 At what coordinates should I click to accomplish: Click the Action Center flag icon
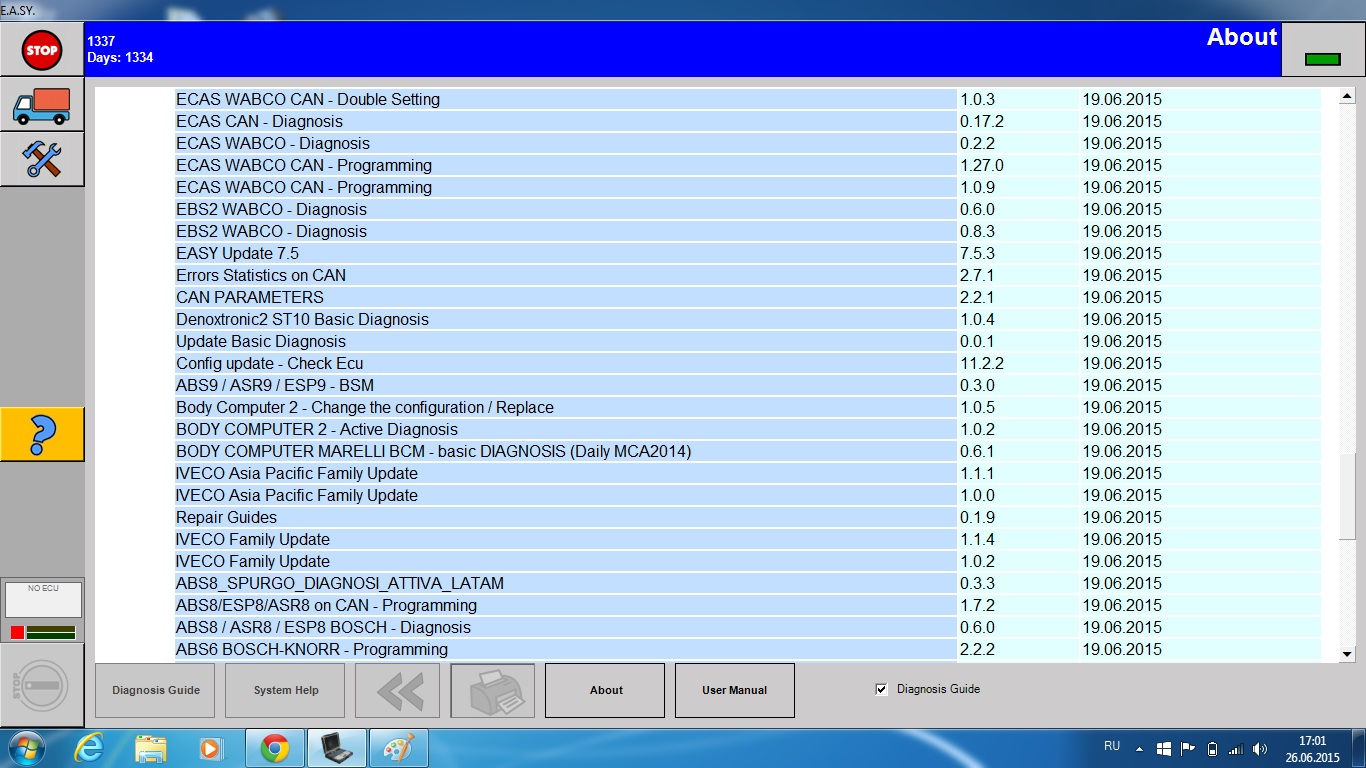[x=1188, y=748]
